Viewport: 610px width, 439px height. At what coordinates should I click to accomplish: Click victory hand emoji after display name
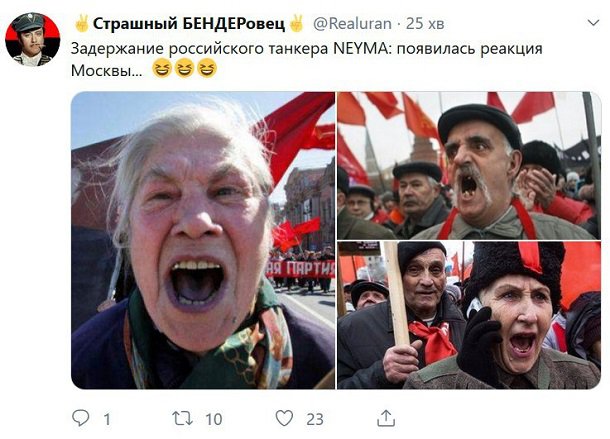pos(296,24)
